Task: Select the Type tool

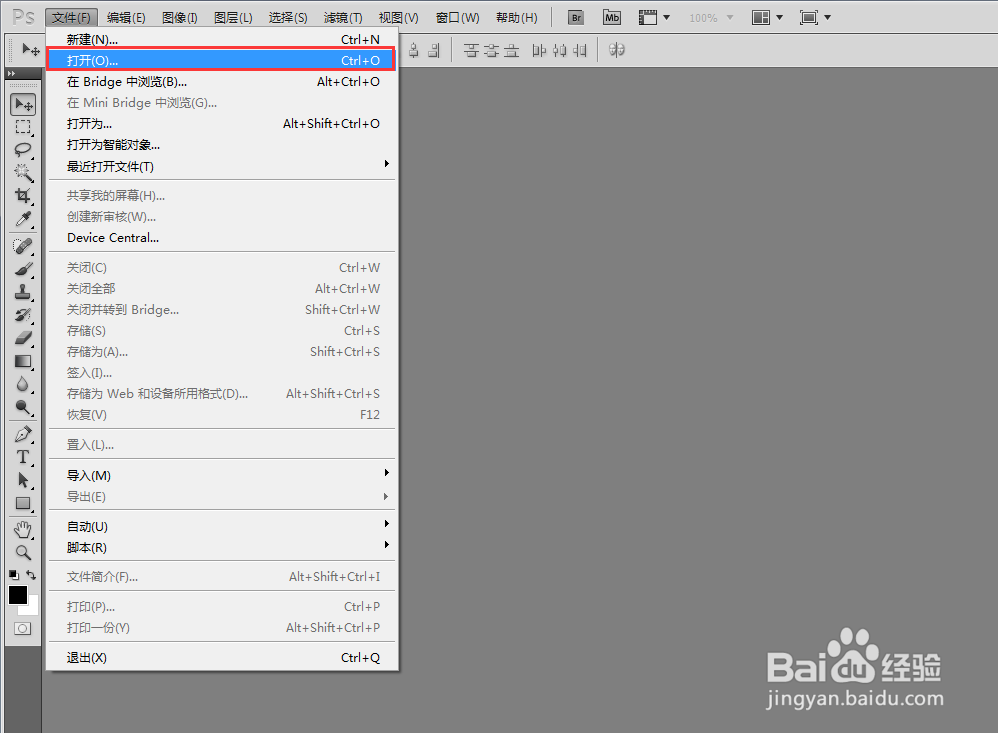Action: [x=24, y=457]
